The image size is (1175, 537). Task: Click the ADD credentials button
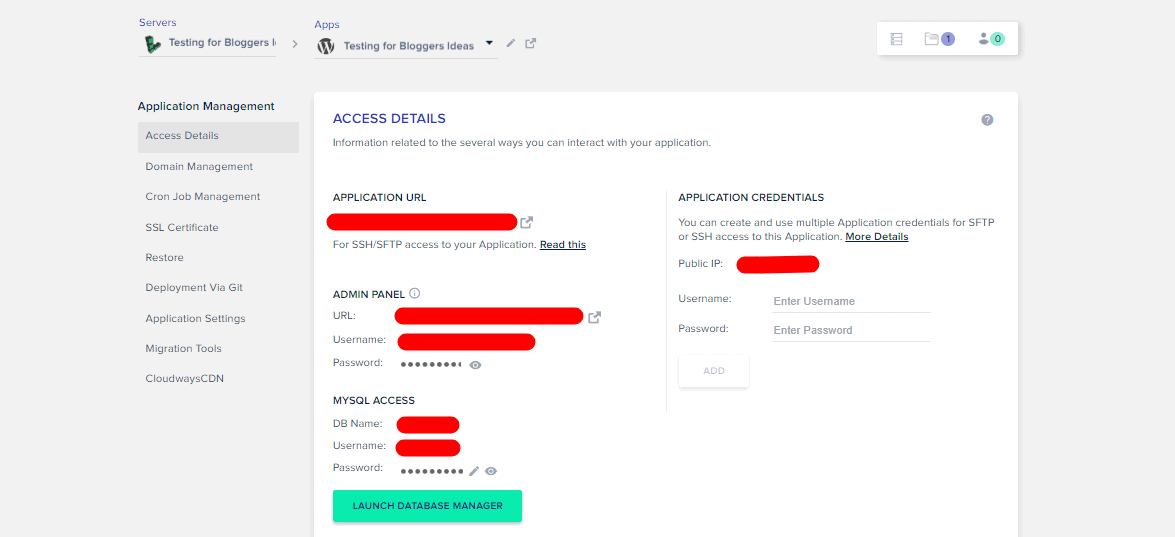pyautogui.click(x=713, y=371)
